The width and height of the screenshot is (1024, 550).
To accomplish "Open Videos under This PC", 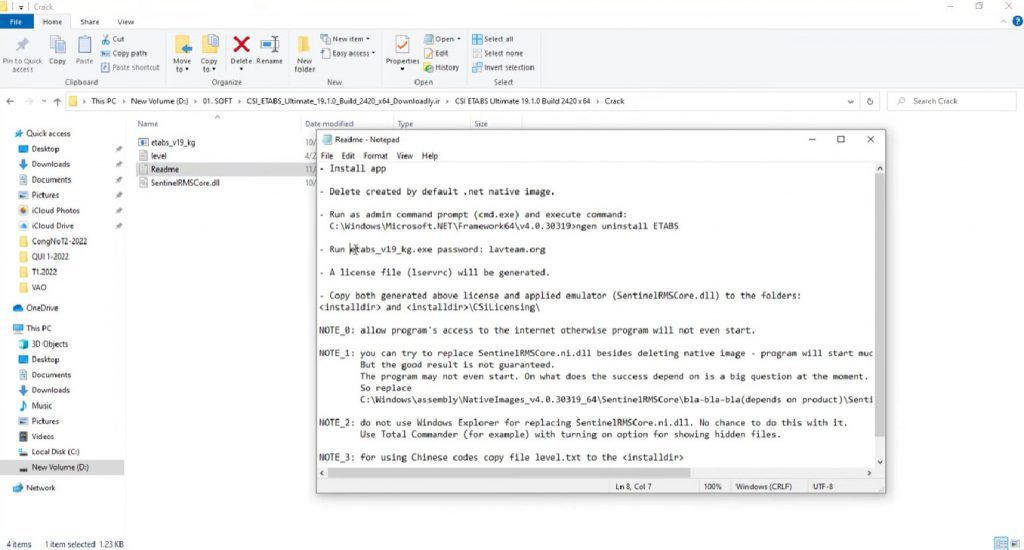I will click(42, 436).
